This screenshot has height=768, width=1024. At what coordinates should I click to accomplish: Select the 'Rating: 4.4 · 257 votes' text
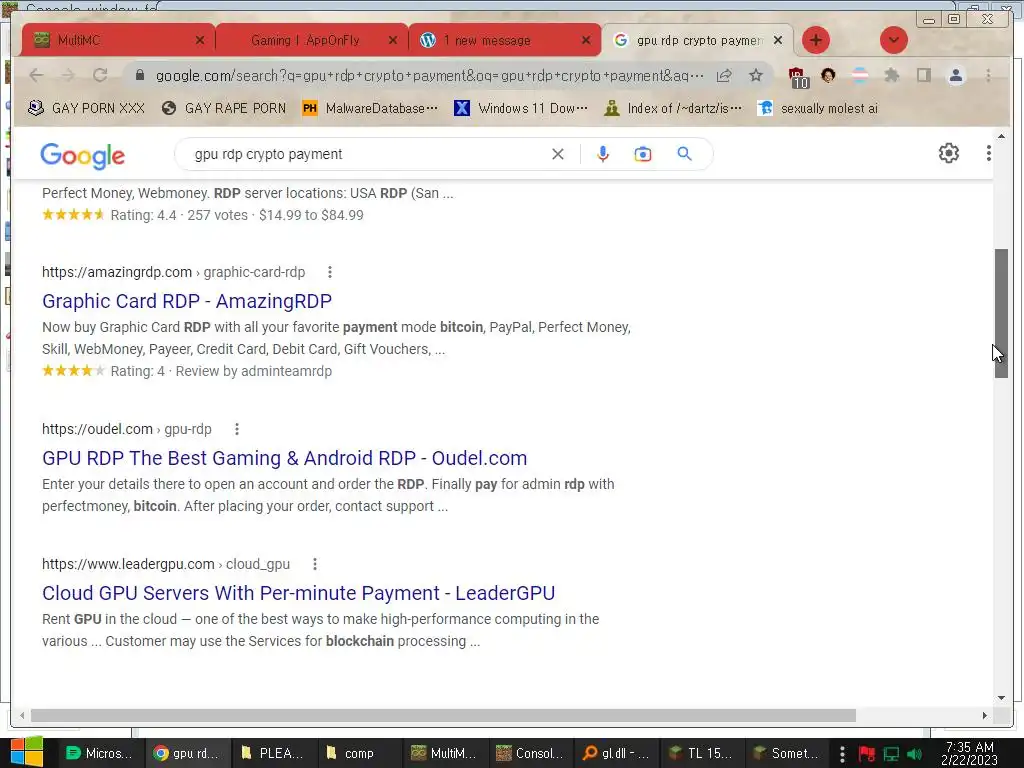[179, 216]
